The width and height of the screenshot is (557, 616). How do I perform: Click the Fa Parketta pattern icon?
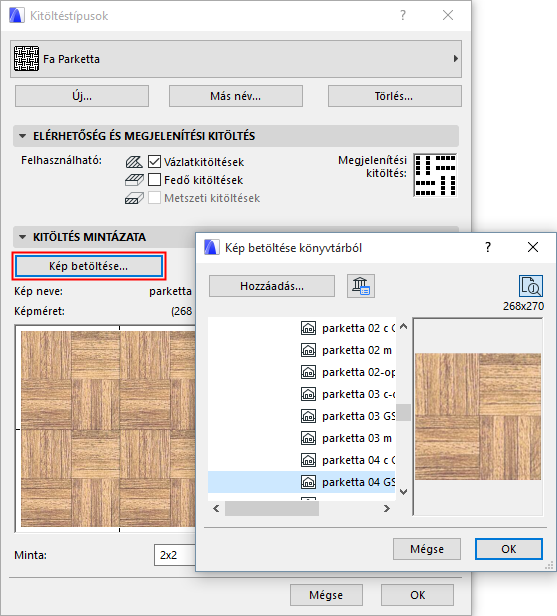pos(26,59)
